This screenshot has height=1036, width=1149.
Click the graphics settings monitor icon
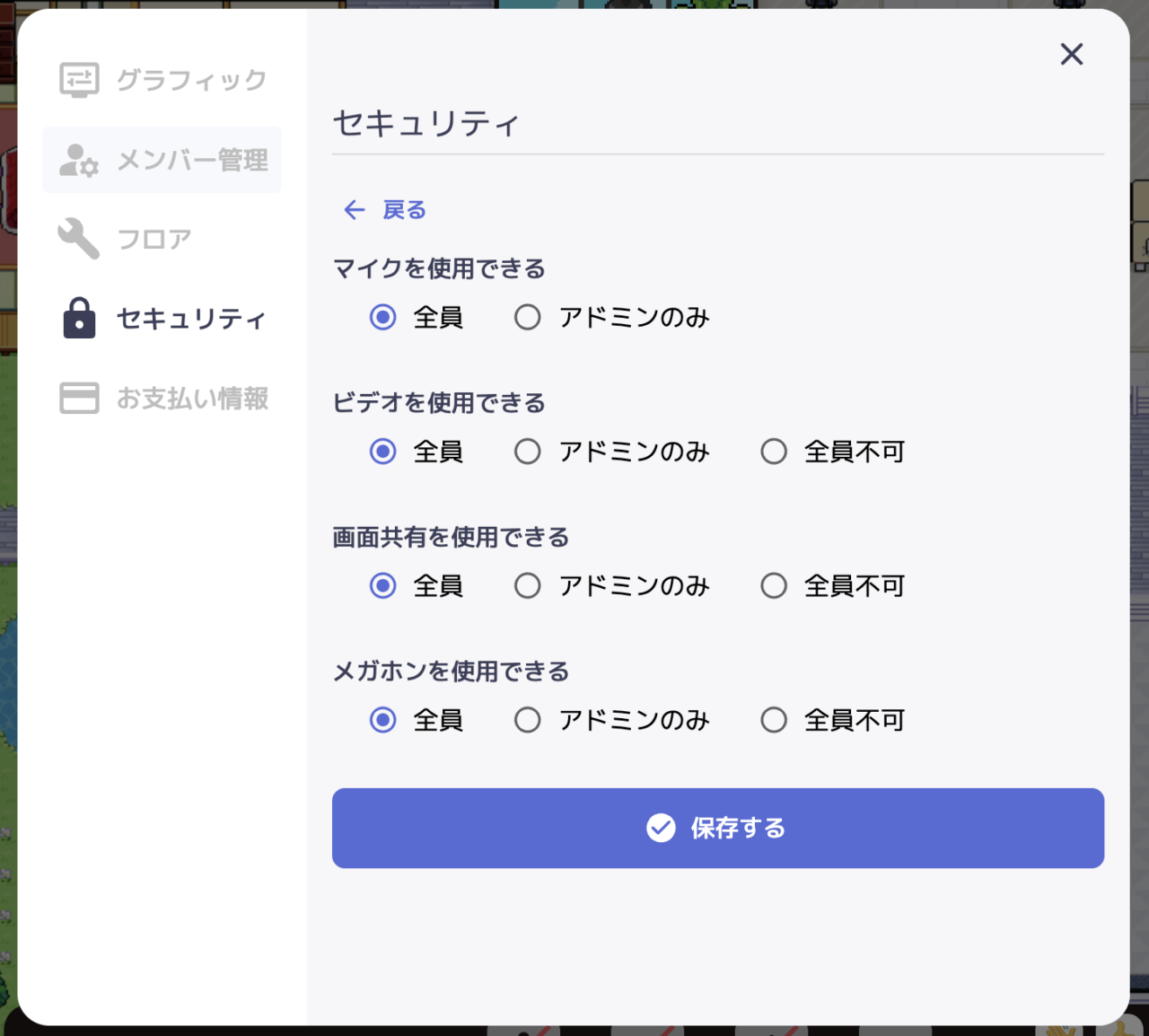(x=79, y=80)
